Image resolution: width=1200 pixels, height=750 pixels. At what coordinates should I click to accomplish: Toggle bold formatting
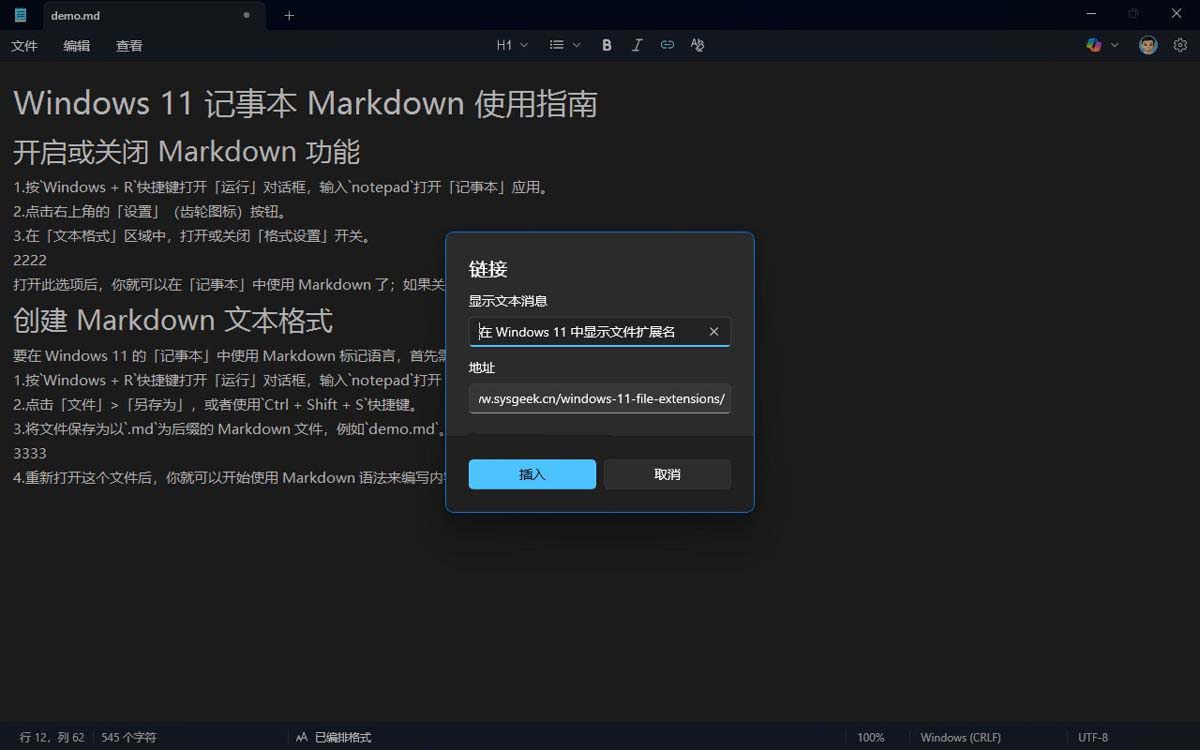click(x=607, y=45)
